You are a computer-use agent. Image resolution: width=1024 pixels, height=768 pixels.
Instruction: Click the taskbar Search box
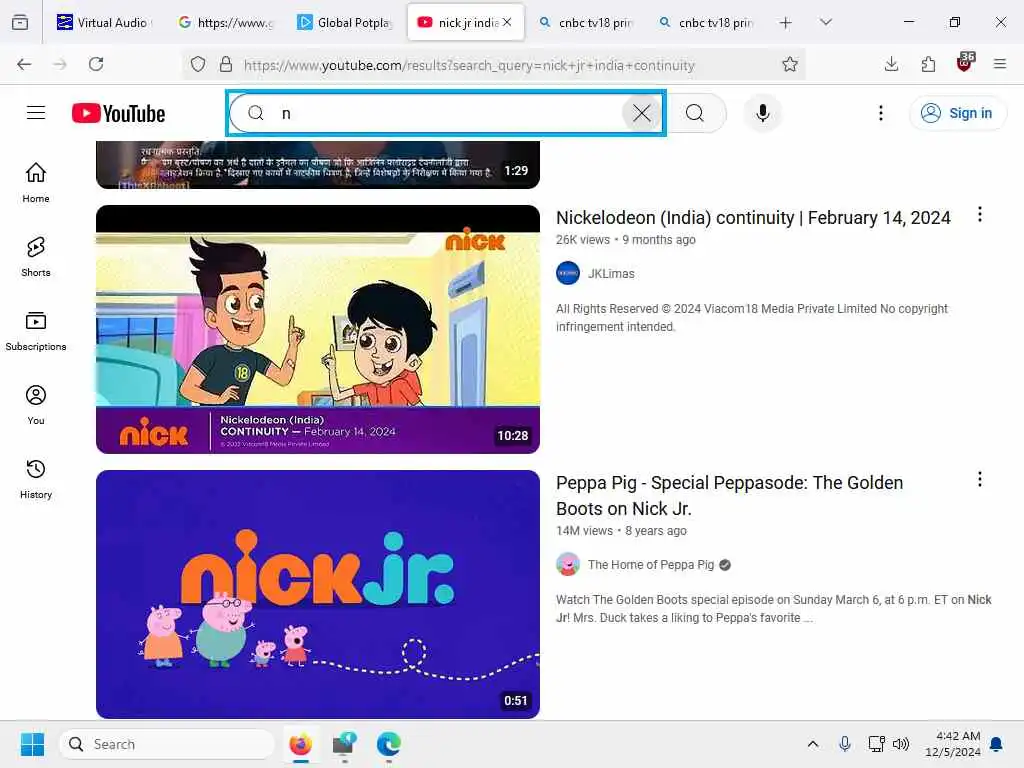tap(167, 744)
